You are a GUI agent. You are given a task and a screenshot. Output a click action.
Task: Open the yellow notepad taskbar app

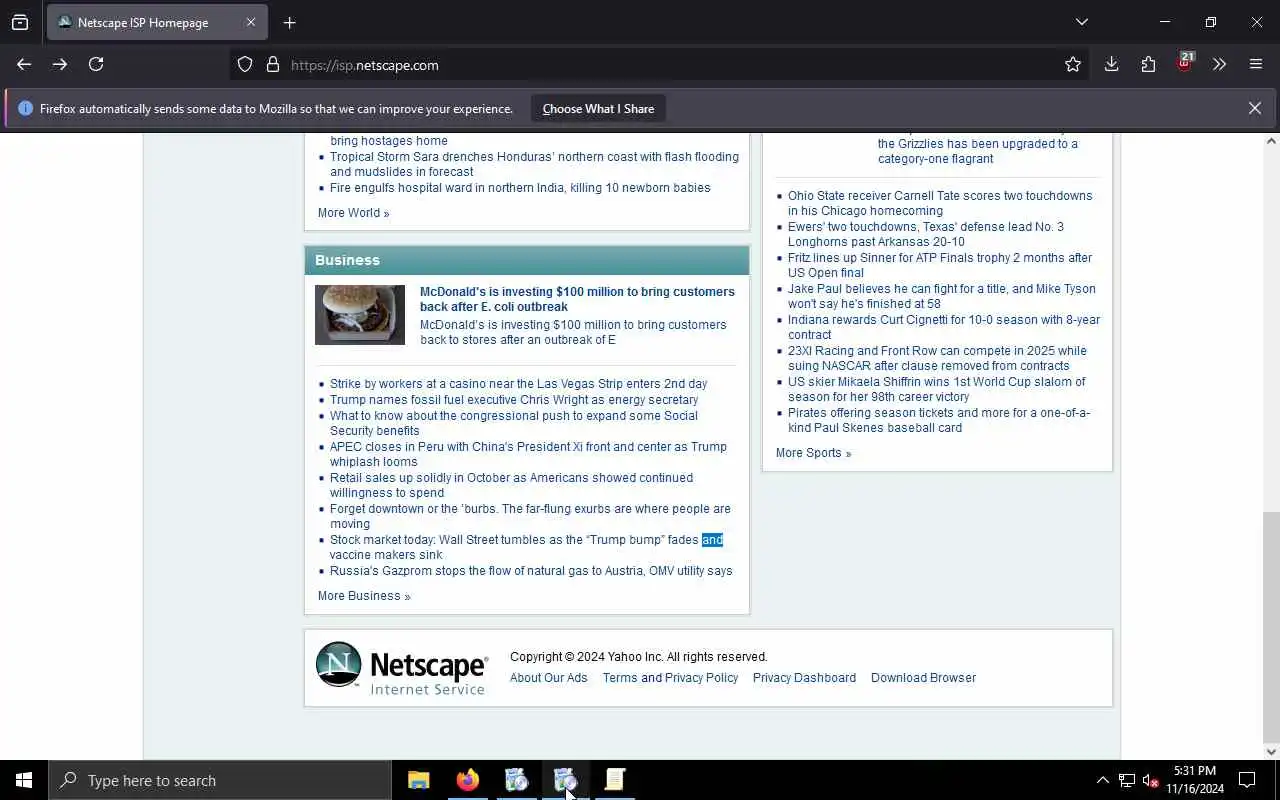(x=615, y=780)
